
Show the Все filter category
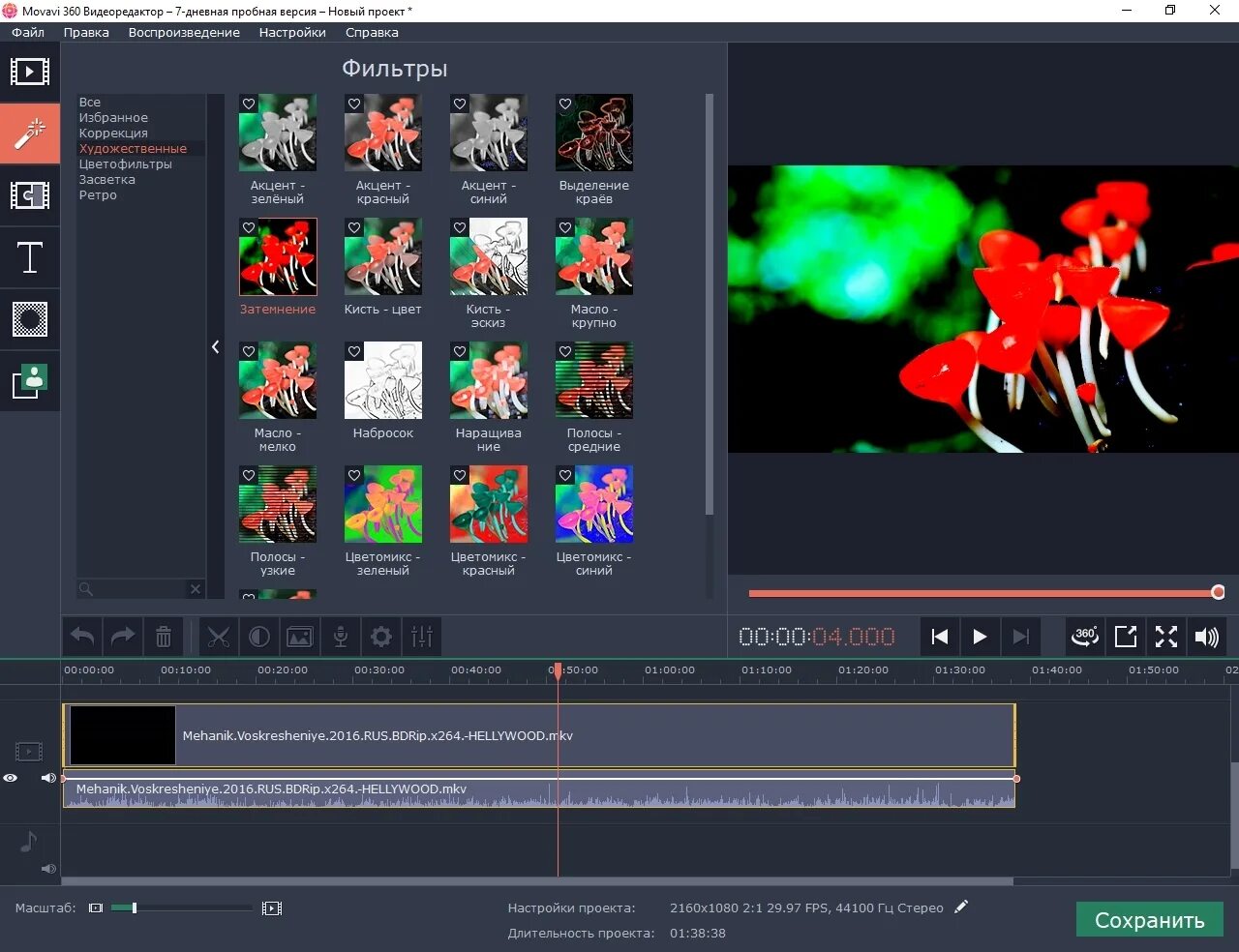click(90, 102)
